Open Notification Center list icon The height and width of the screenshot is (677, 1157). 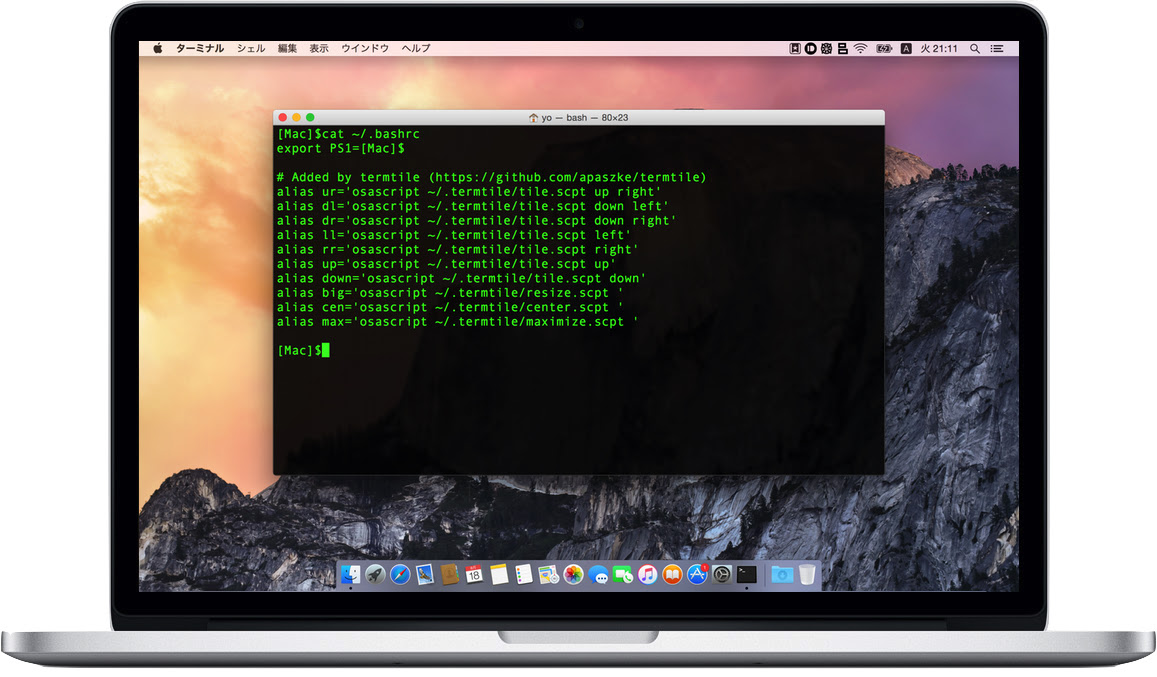tap(997, 48)
